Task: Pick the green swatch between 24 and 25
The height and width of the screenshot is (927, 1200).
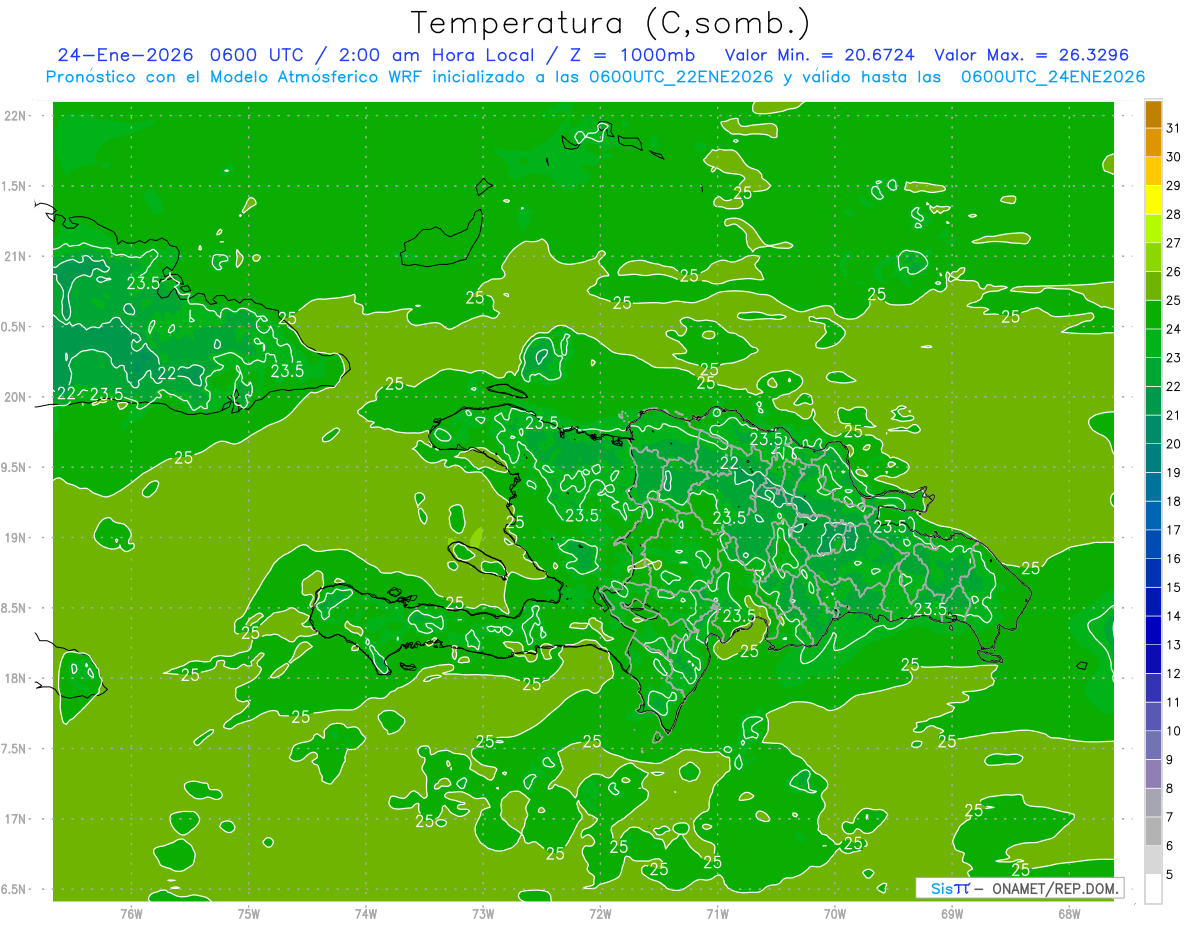Action: pyautogui.click(x=1154, y=315)
